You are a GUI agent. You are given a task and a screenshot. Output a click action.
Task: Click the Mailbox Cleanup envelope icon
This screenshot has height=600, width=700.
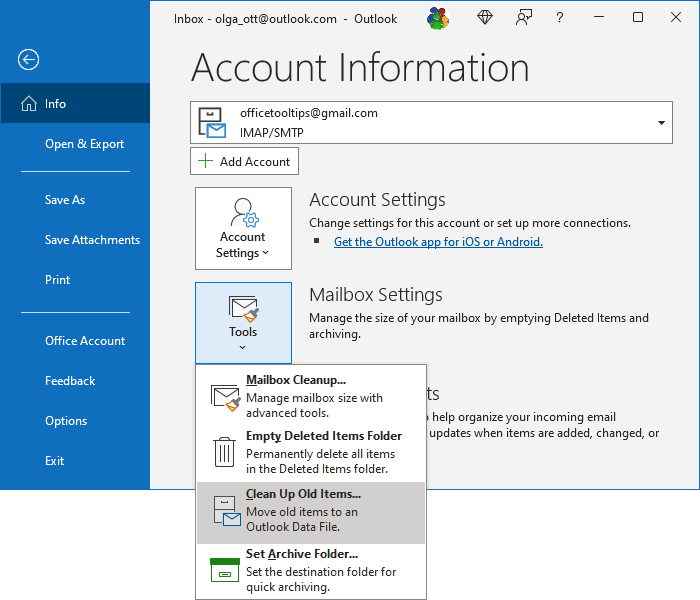point(225,397)
